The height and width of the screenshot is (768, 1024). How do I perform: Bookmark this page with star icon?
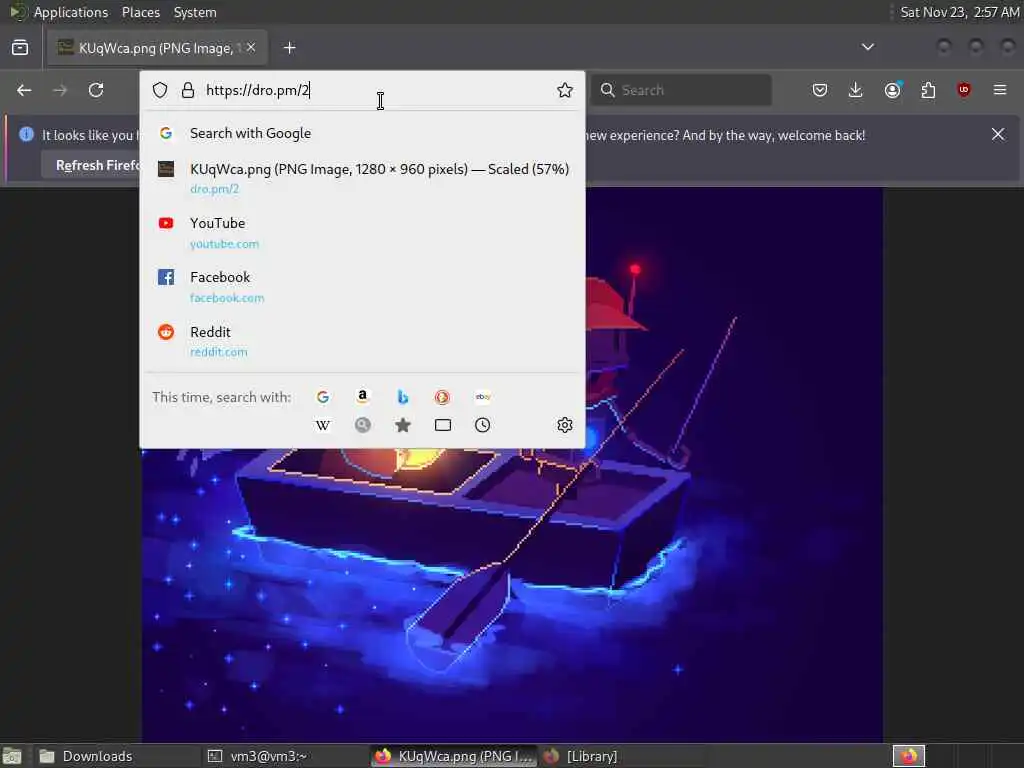pyautogui.click(x=565, y=90)
